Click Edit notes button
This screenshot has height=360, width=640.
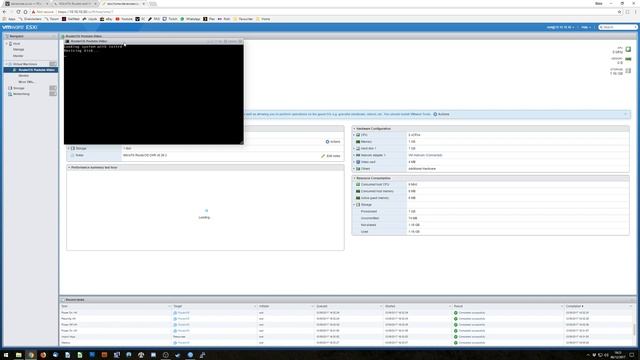point(331,156)
